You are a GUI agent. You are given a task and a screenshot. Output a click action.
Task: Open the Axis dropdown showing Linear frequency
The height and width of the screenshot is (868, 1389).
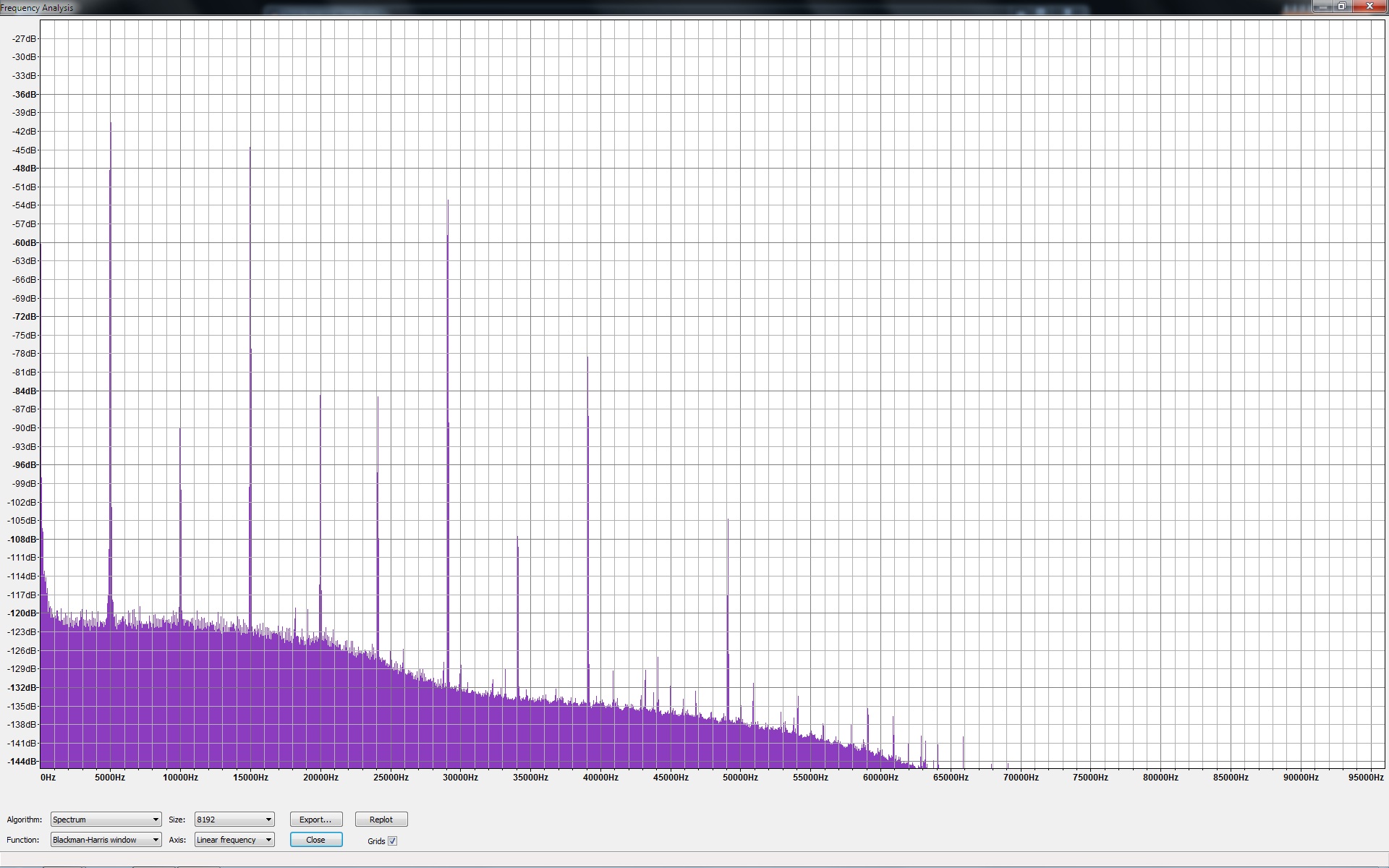coord(234,840)
